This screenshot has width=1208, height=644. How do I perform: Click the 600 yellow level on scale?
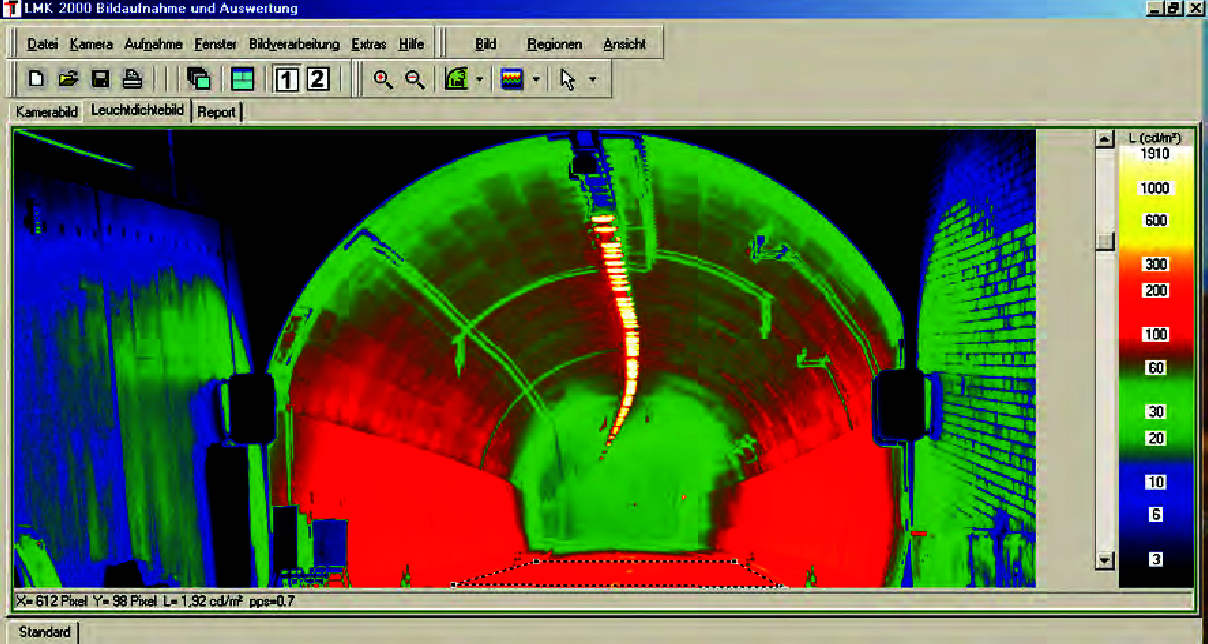1156,221
